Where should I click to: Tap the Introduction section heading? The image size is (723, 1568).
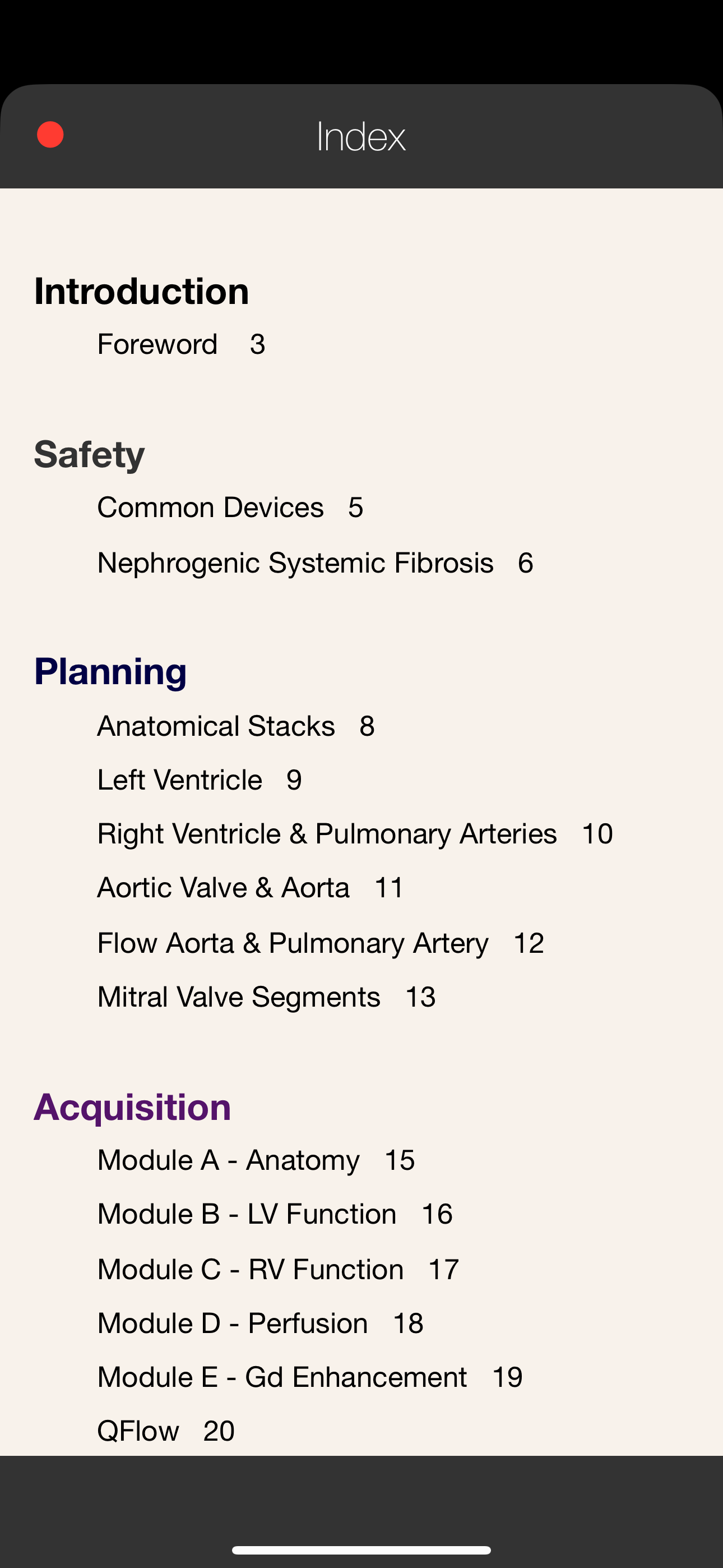click(x=142, y=291)
